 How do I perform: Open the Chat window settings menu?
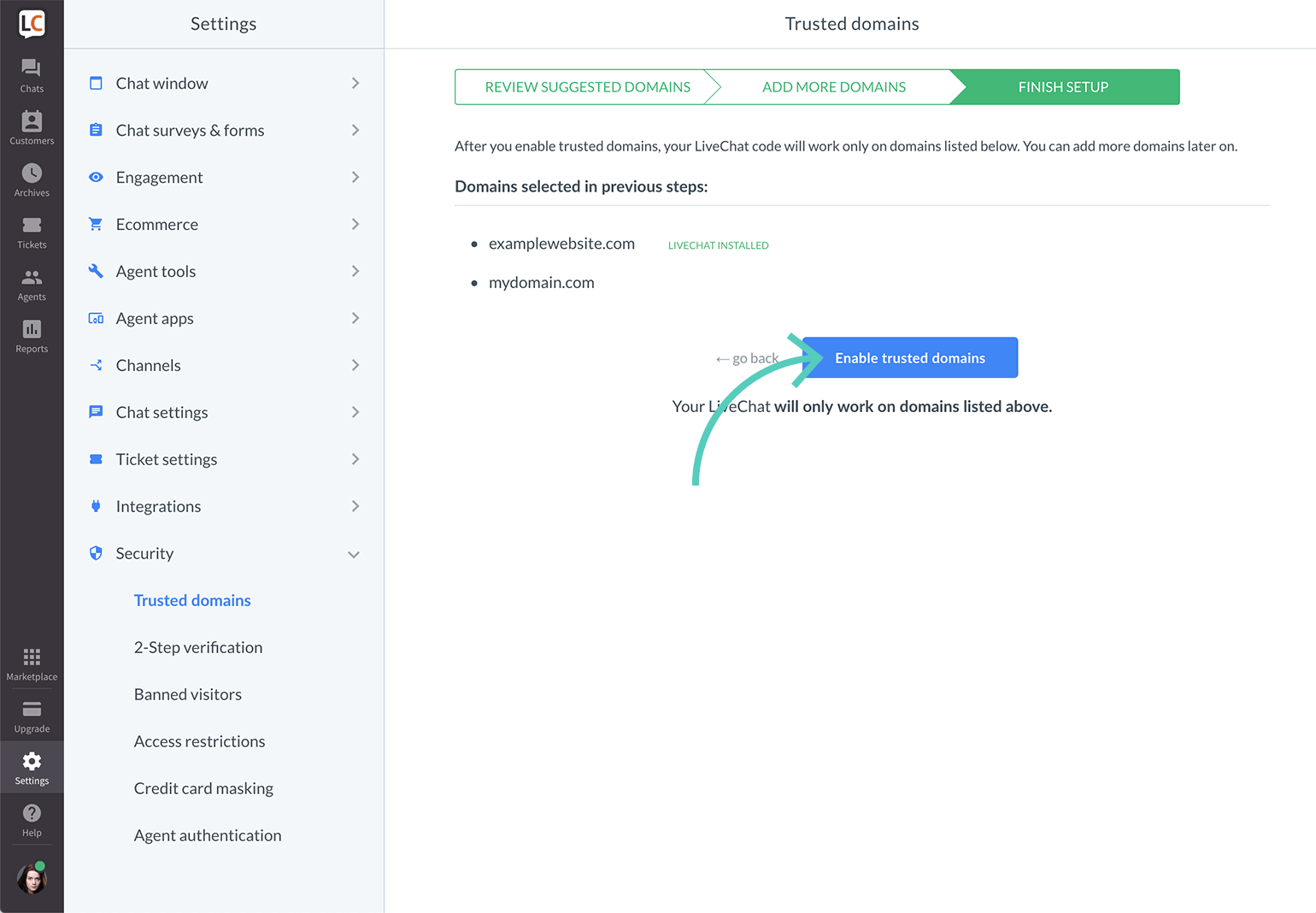[x=224, y=83]
